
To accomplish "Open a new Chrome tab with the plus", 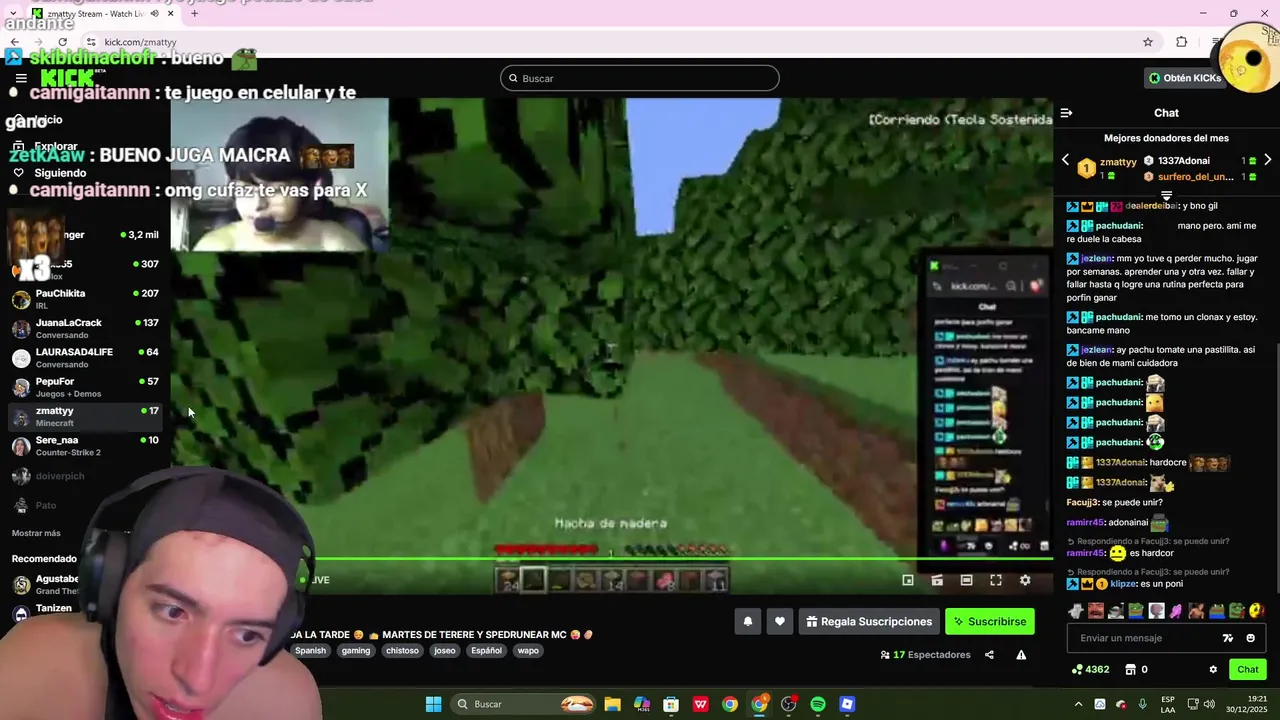I will pyautogui.click(x=194, y=14).
